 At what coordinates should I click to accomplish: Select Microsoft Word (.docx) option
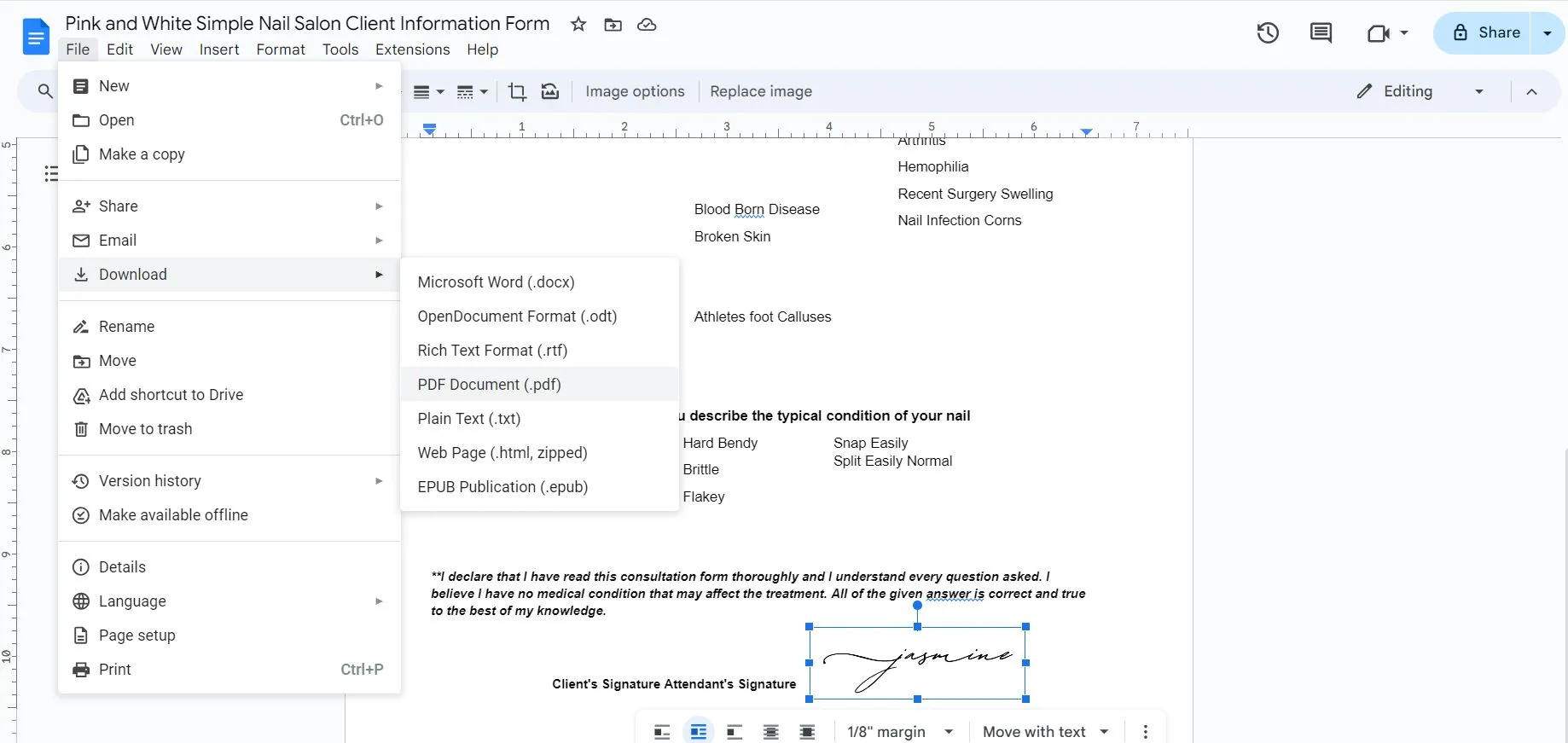coord(496,282)
